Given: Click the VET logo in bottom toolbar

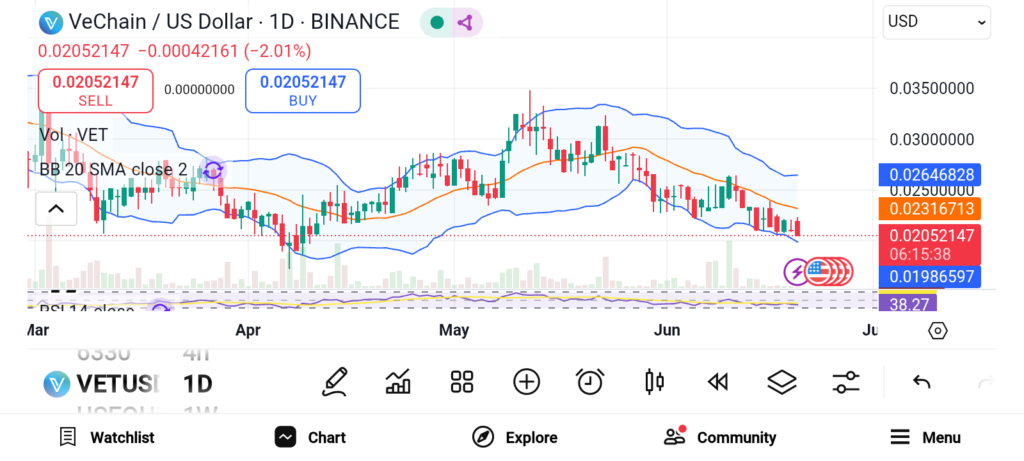Looking at the screenshot, I should pos(57,383).
